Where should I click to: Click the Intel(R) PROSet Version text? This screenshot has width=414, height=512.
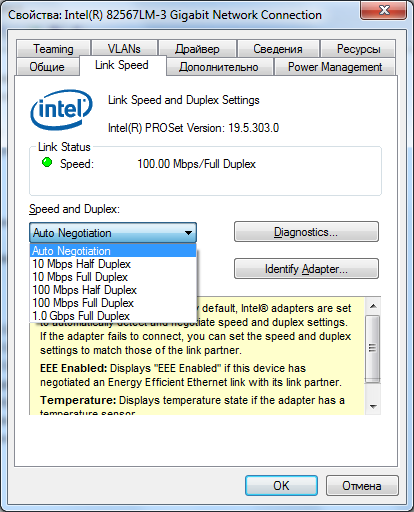coord(193,128)
